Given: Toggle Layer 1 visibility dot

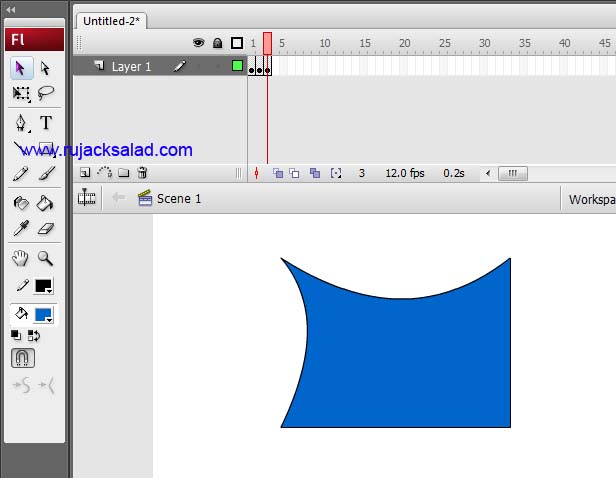Looking at the screenshot, I should [x=199, y=66].
